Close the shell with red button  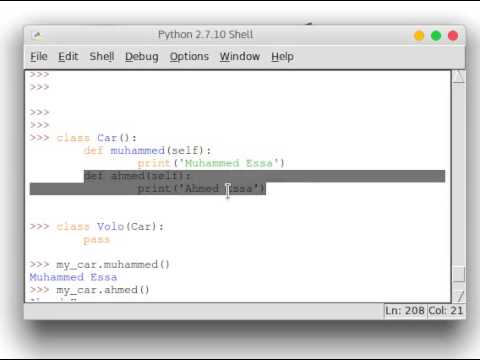click(453, 36)
